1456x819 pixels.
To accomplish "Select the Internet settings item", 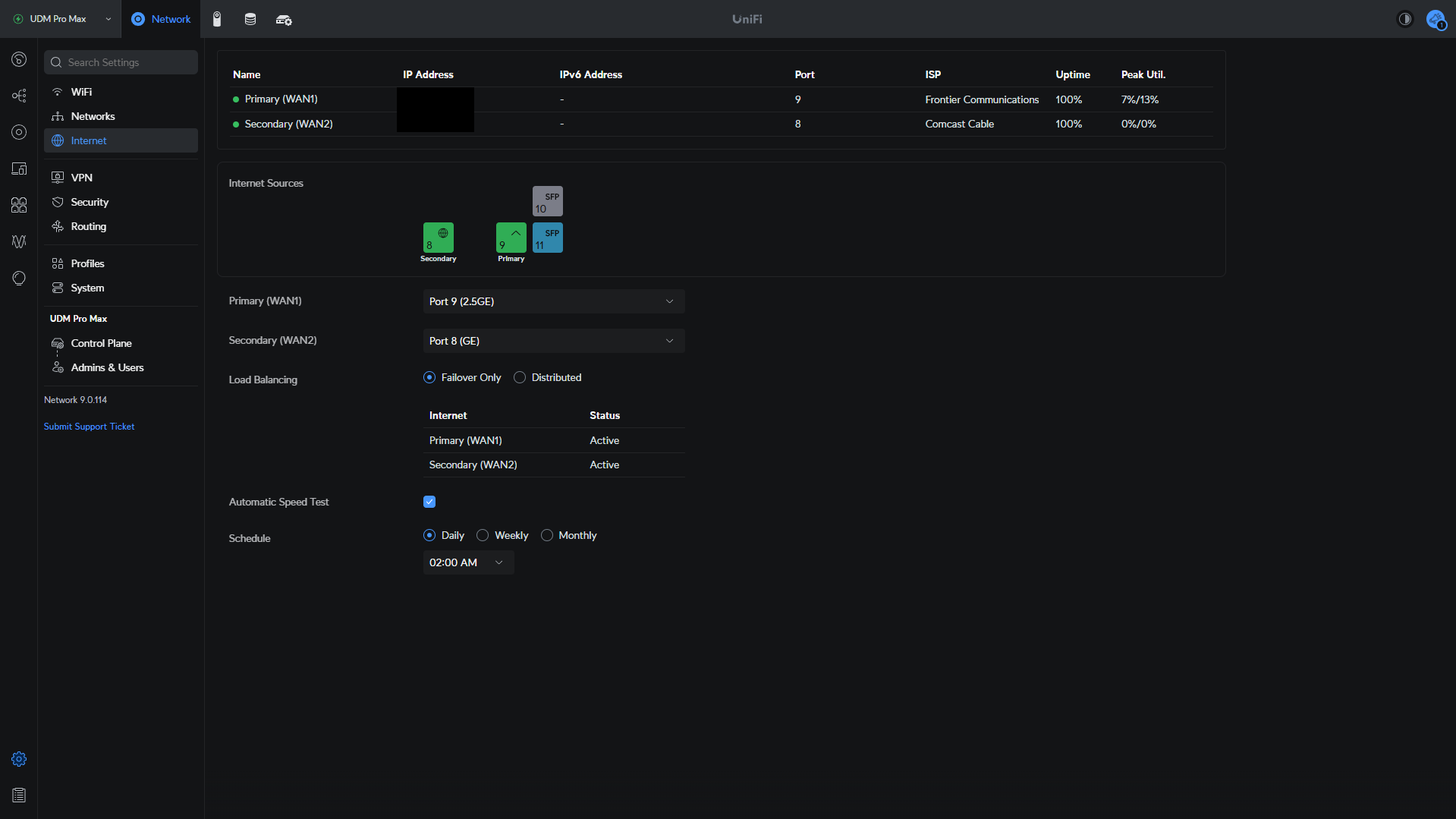I will tap(121, 140).
